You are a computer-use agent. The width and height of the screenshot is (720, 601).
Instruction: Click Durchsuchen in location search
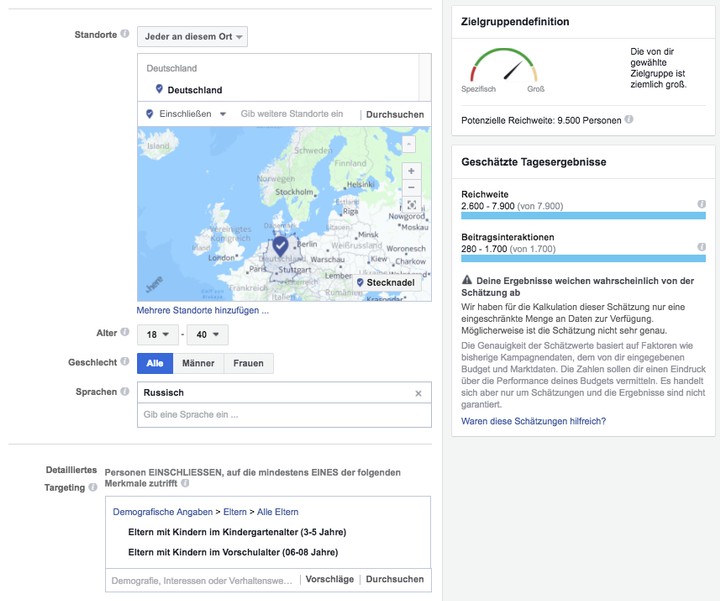[395, 114]
